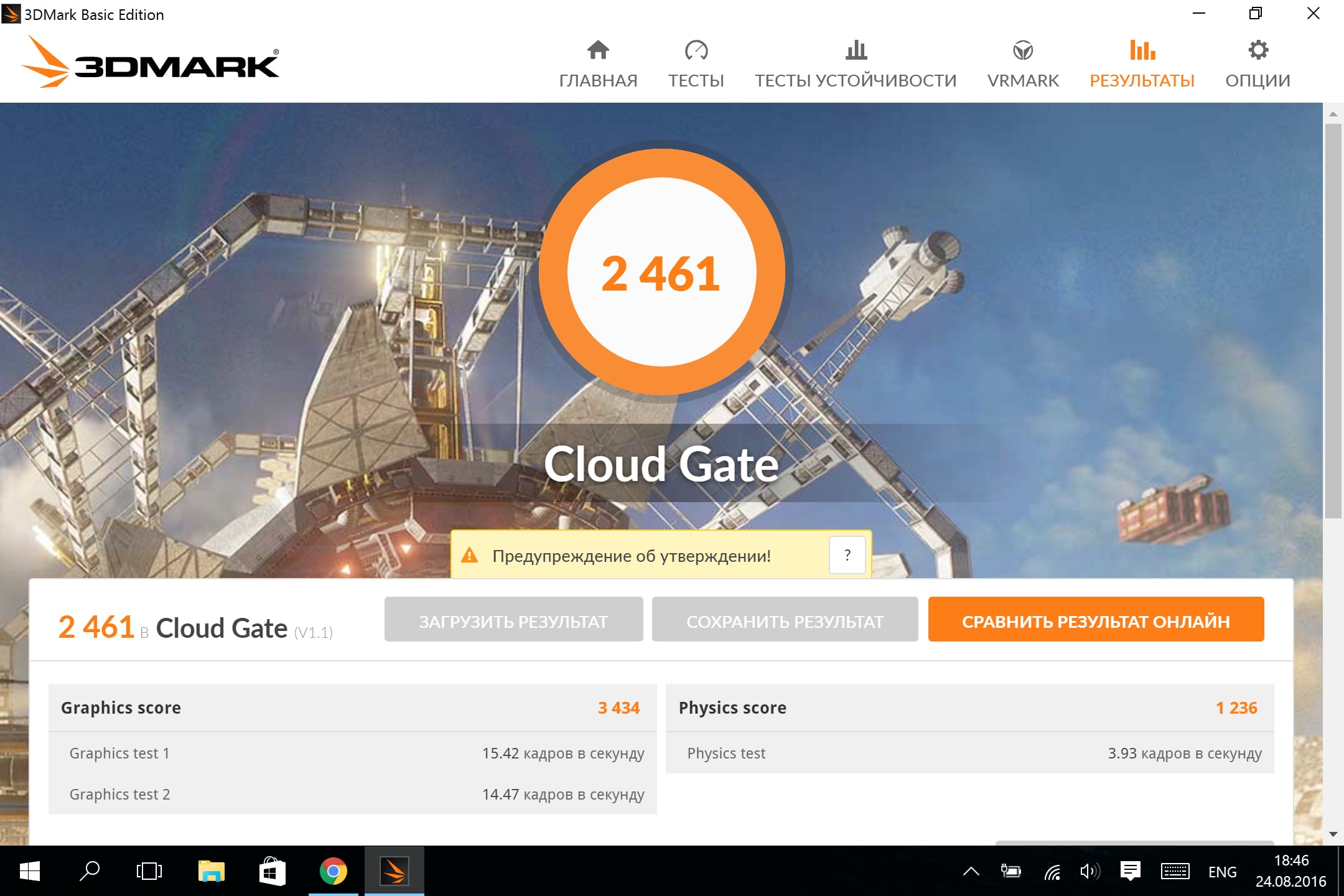The height and width of the screenshot is (896, 1344).
Task: Click the Graphics test 2 row label
Action: (x=119, y=794)
